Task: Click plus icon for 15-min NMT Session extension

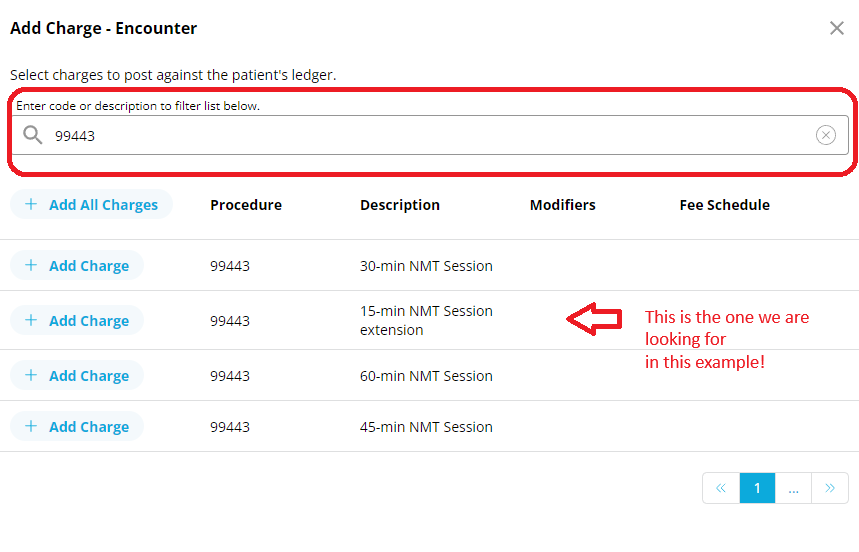Action: coord(31,320)
